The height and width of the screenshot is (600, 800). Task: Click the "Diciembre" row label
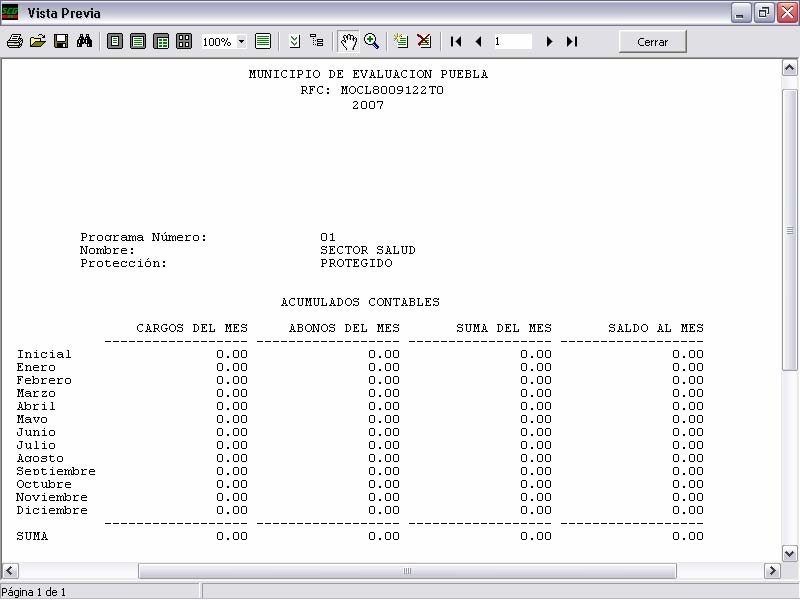(52, 510)
